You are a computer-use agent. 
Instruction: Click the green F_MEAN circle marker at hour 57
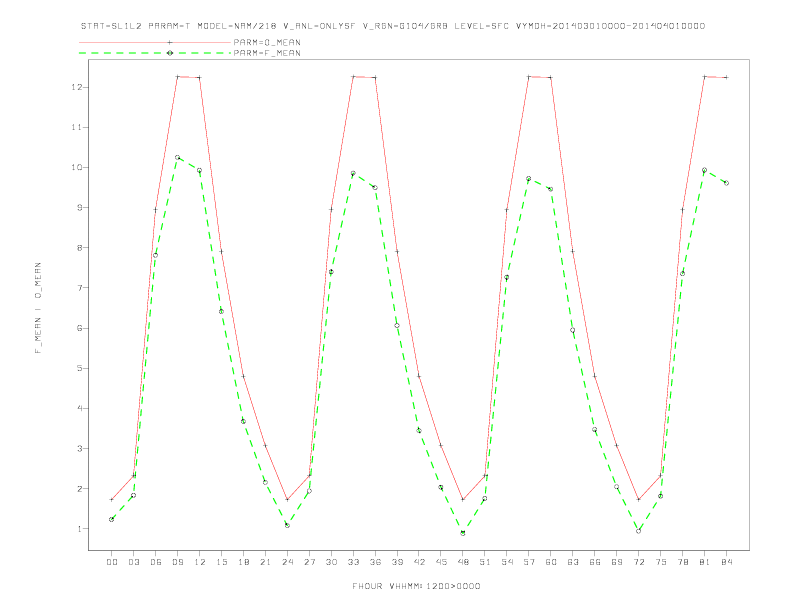pyautogui.click(x=529, y=179)
